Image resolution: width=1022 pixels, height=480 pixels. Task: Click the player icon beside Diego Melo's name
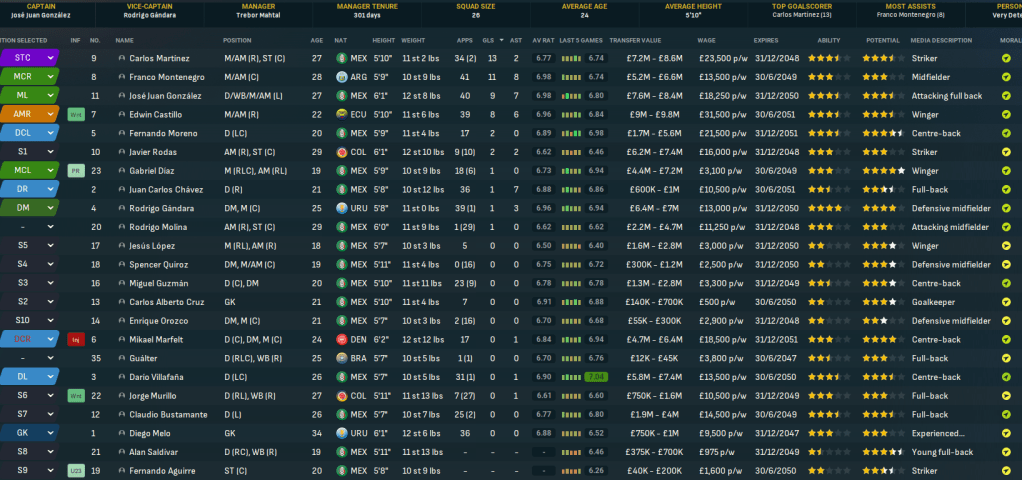point(122,433)
